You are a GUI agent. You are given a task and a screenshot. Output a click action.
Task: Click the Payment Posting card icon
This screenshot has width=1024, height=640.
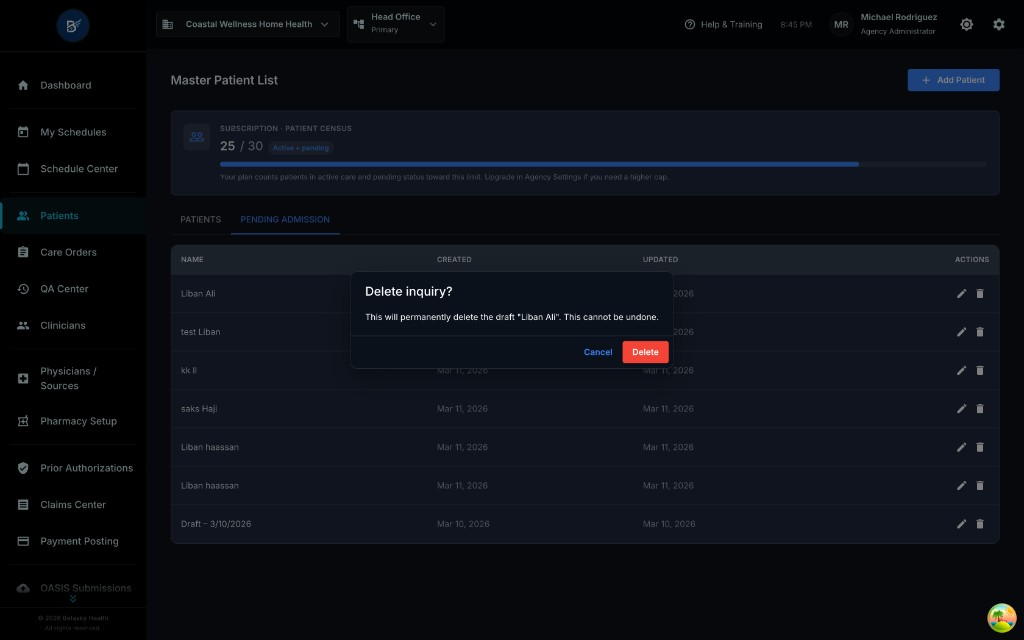(x=23, y=541)
